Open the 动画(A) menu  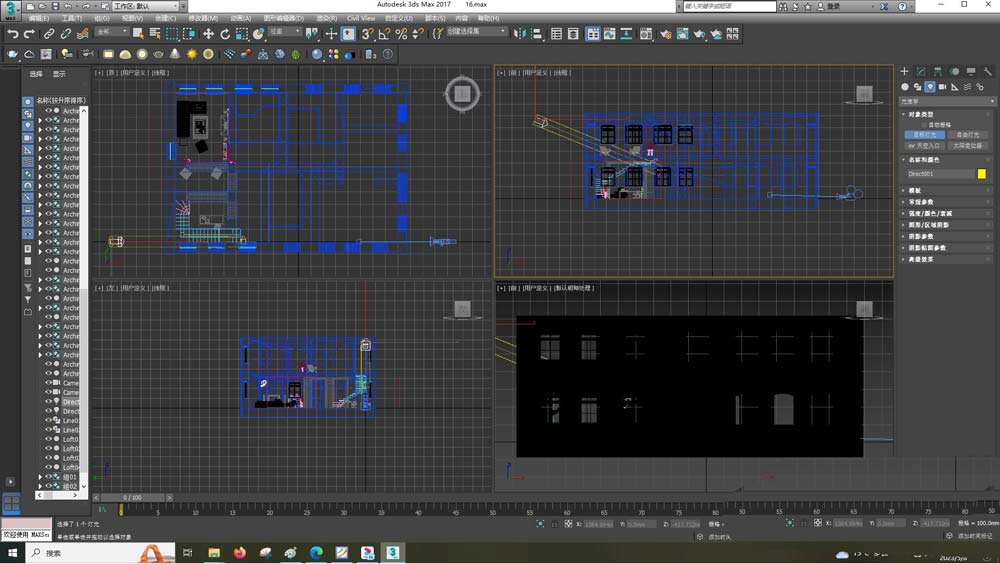point(241,18)
